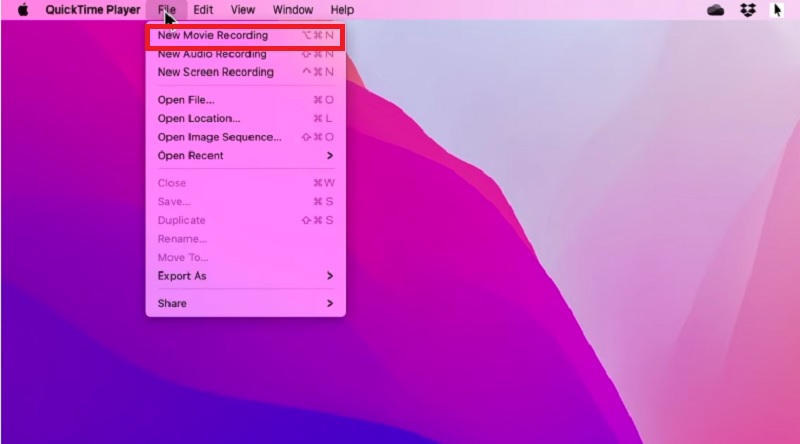The height and width of the screenshot is (444, 800).
Task: Select Open Location... entry
Action: tap(245, 118)
